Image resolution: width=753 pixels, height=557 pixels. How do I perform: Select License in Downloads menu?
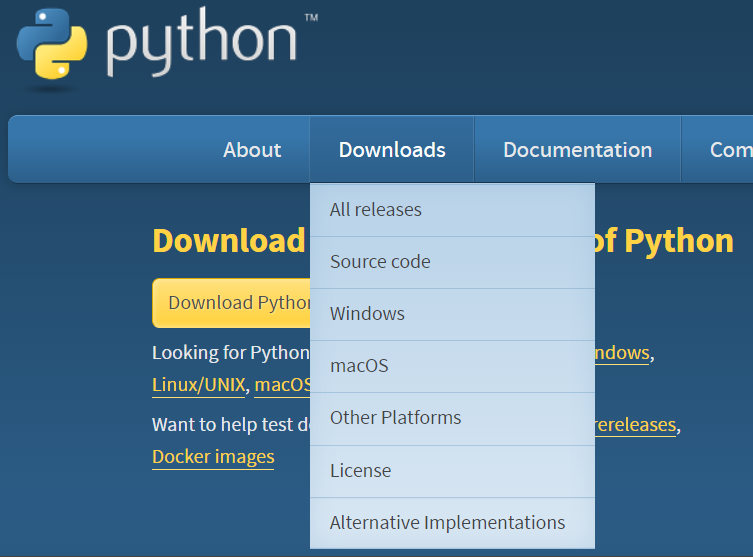click(x=452, y=471)
